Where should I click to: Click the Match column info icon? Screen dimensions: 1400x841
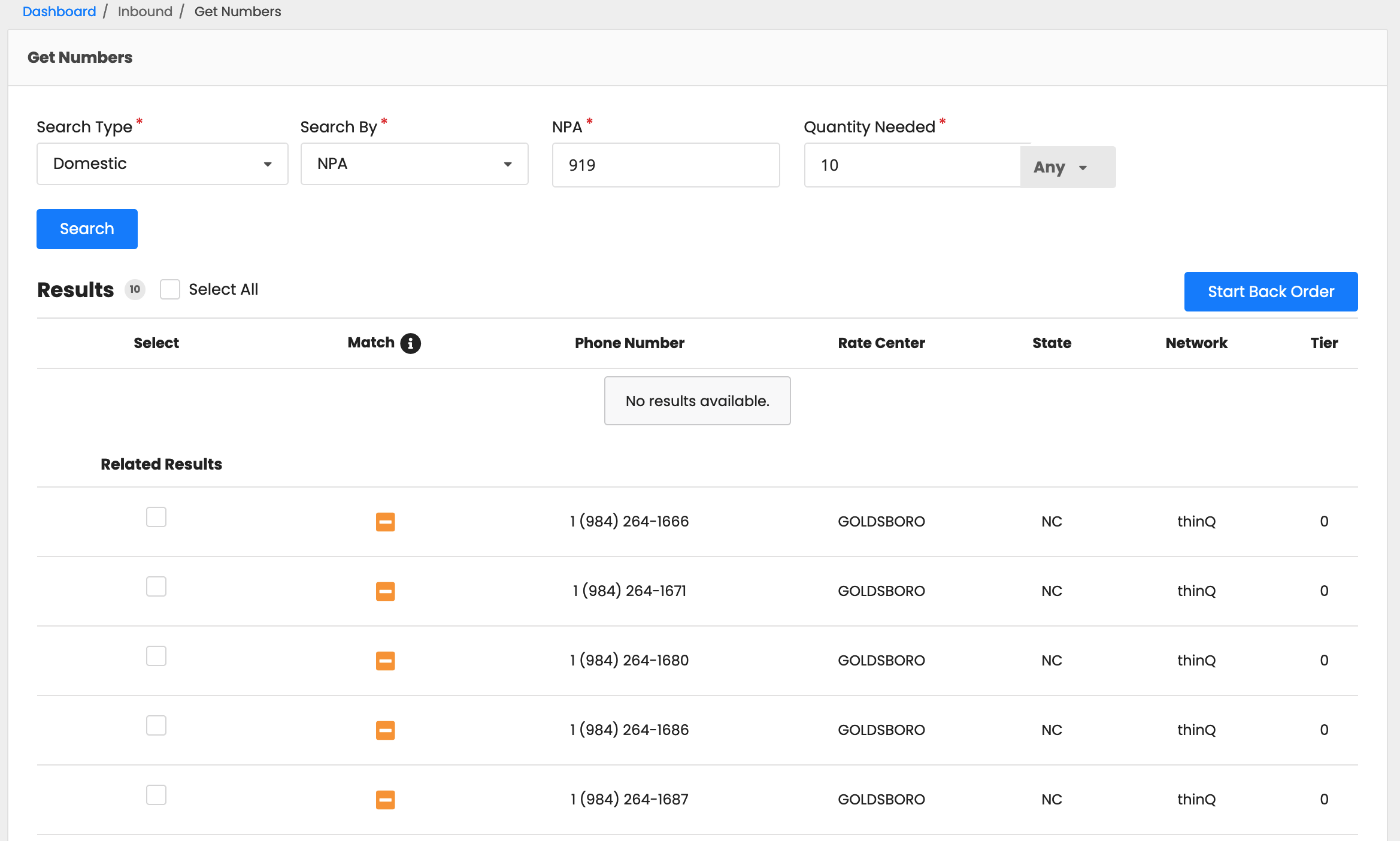(410, 343)
